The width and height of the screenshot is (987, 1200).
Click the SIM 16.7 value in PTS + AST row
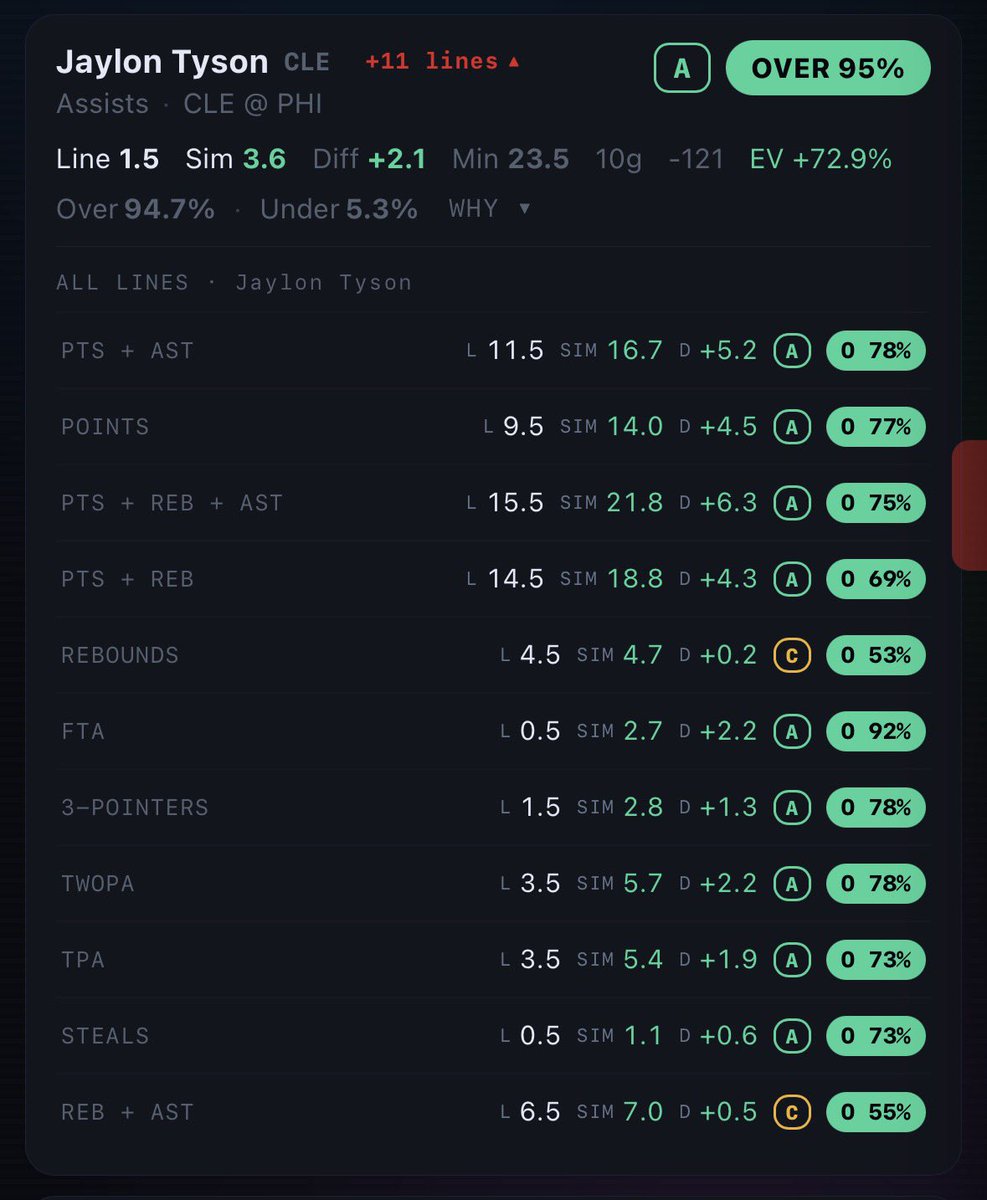(611, 351)
